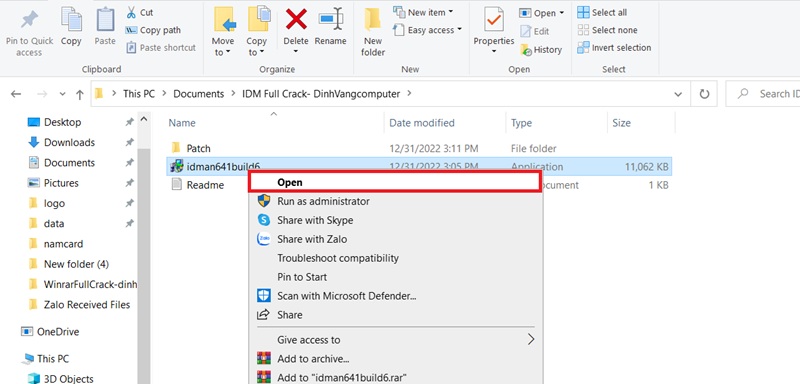800x384 pixels.
Task: Select the idman641build6 application file
Action: tap(419, 166)
